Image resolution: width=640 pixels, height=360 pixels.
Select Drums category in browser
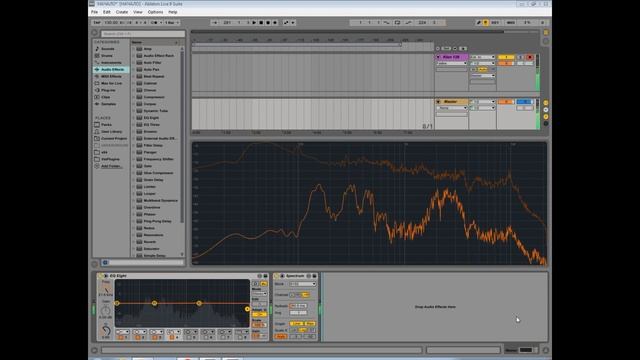107,56
